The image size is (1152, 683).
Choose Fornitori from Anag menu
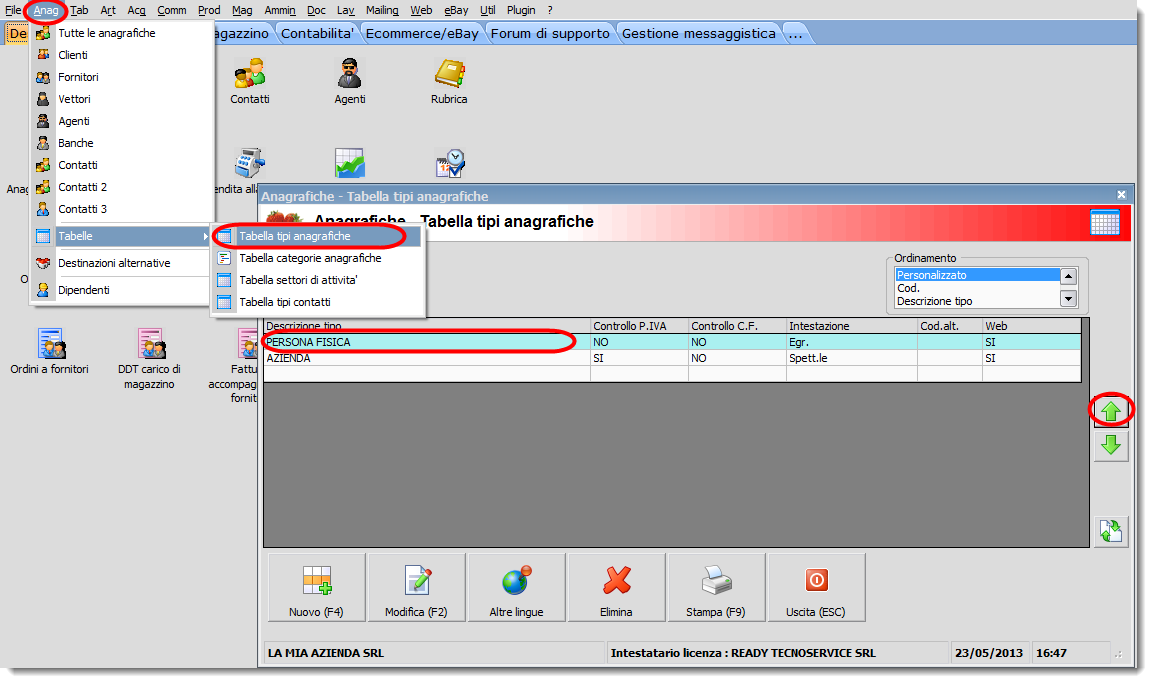(x=122, y=77)
